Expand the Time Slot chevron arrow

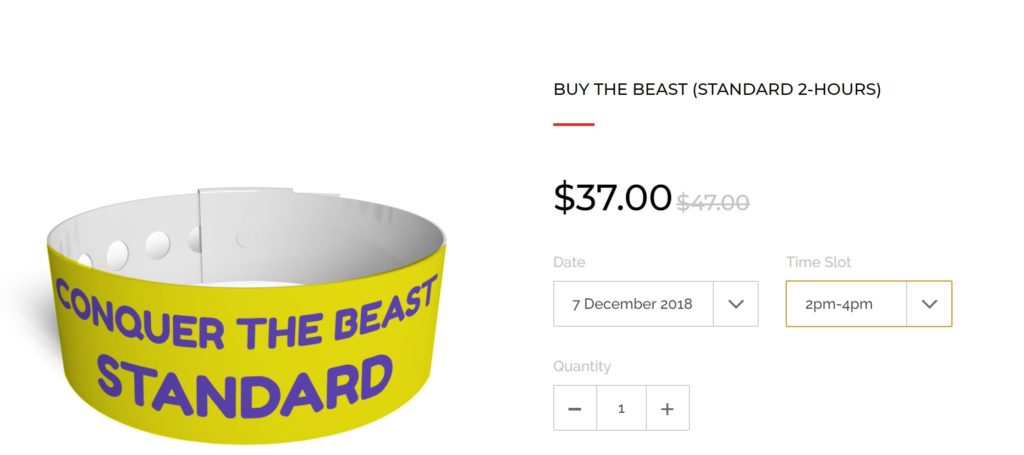(929, 304)
